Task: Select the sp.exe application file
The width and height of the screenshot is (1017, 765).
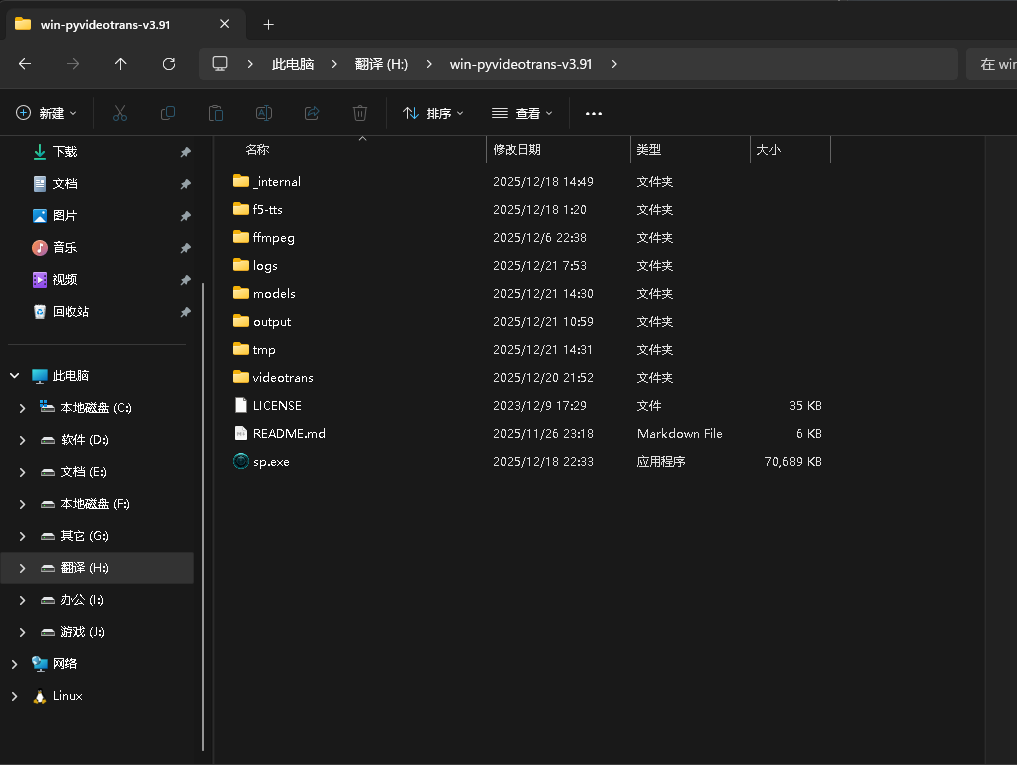Action: (271, 462)
